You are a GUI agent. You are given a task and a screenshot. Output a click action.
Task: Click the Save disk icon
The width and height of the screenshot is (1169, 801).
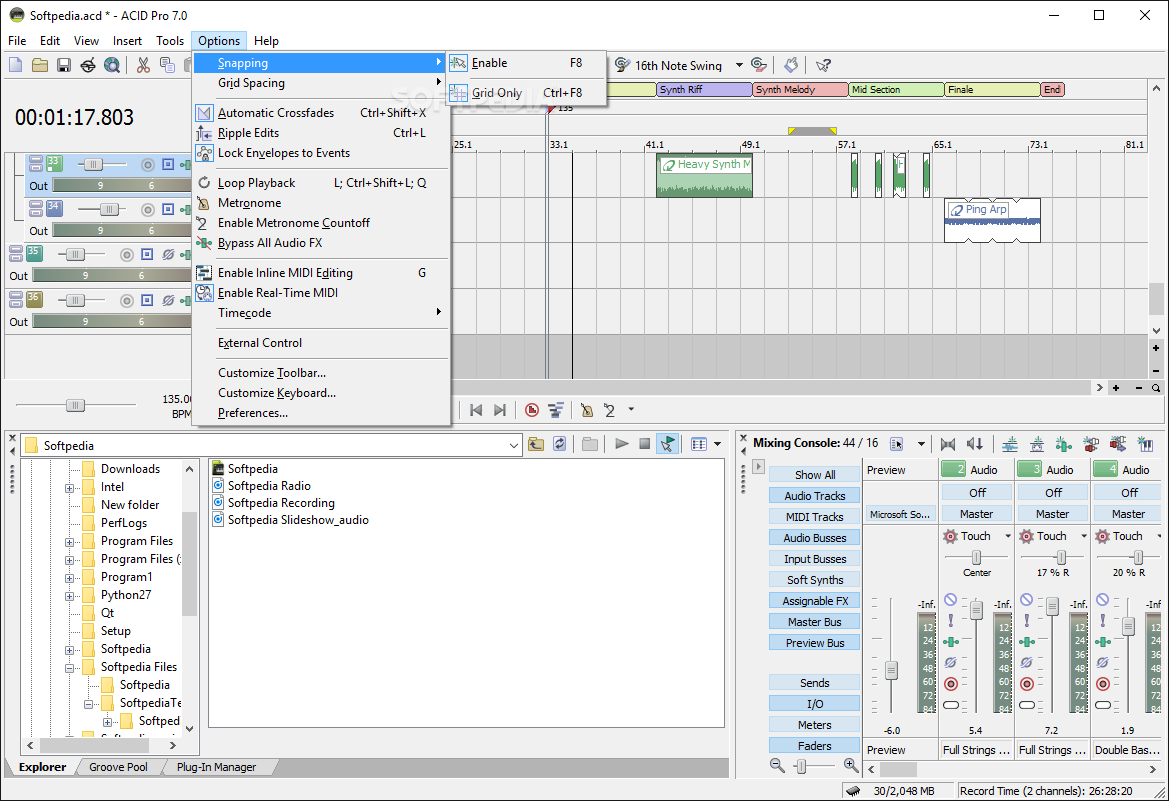click(x=64, y=65)
